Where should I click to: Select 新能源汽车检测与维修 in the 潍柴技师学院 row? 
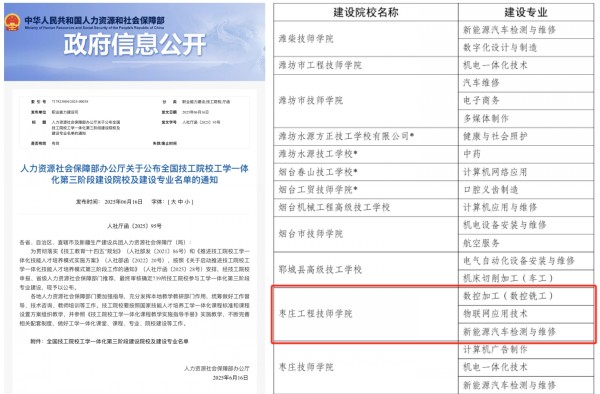(x=526, y=30)
